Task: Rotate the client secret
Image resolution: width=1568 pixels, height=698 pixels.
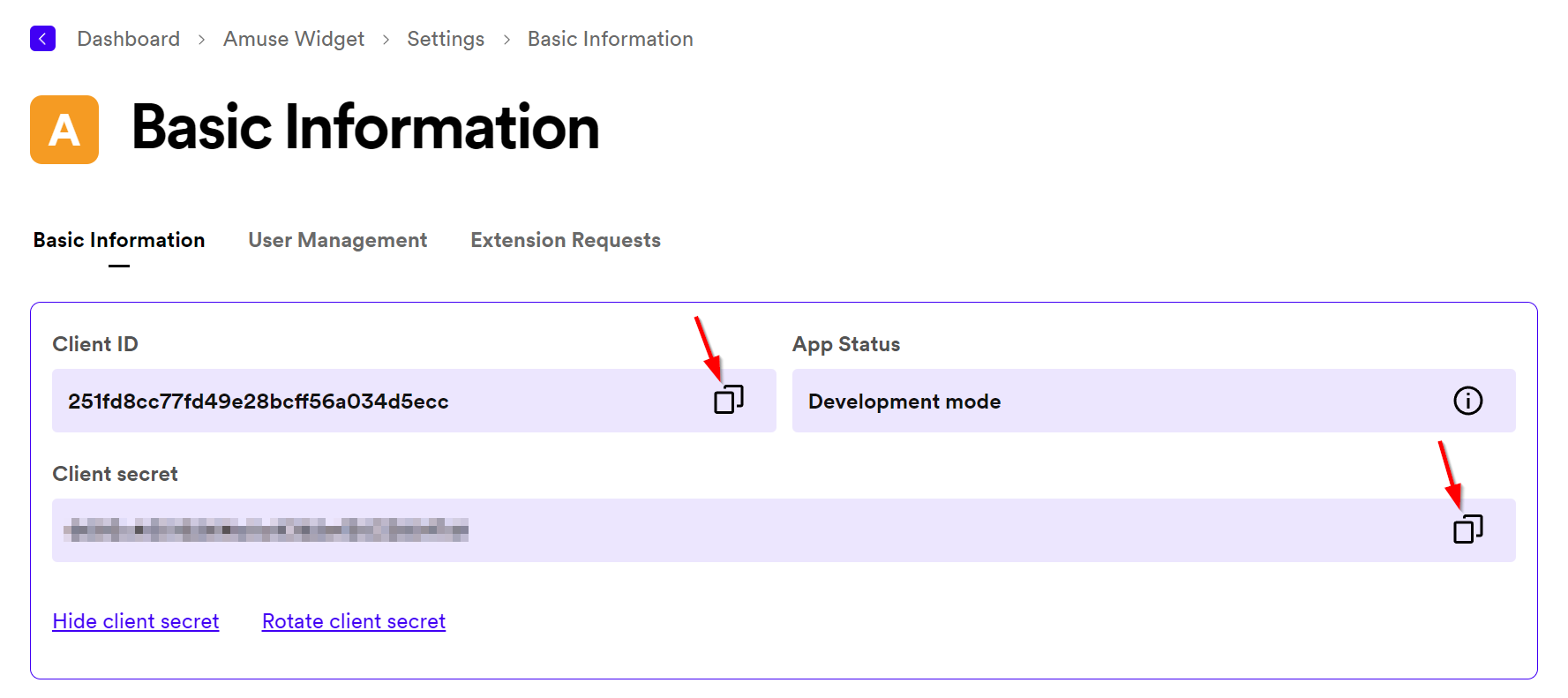Action: coord(354,621)
